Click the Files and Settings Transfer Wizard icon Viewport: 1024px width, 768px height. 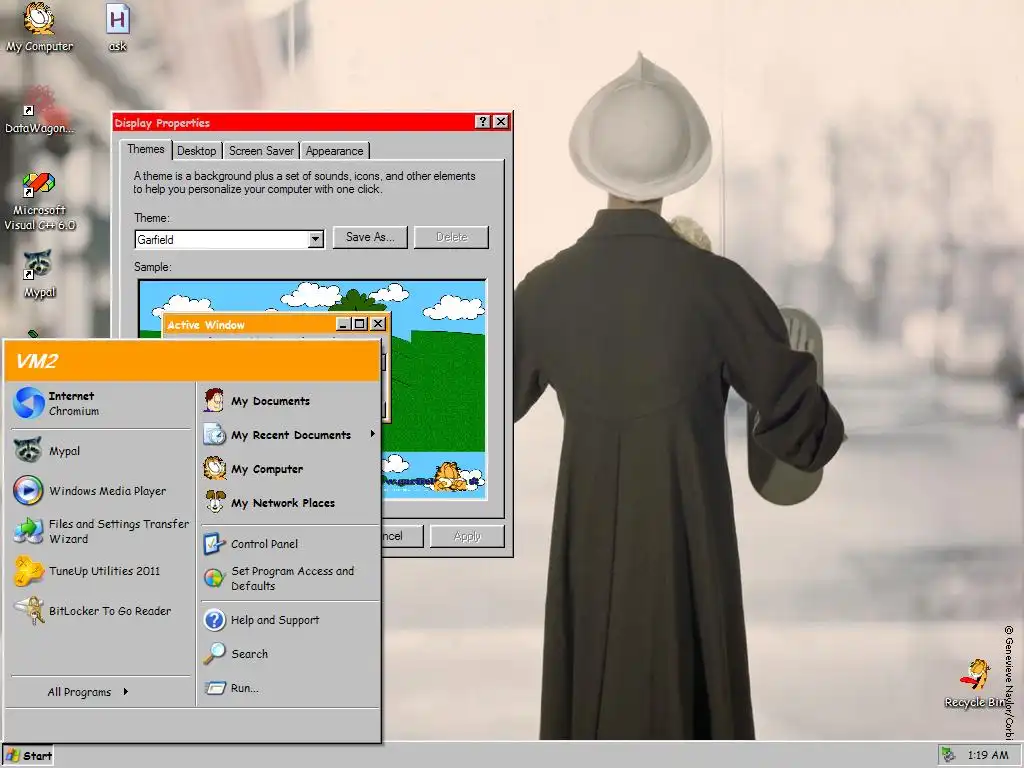(x=28, y=530)
